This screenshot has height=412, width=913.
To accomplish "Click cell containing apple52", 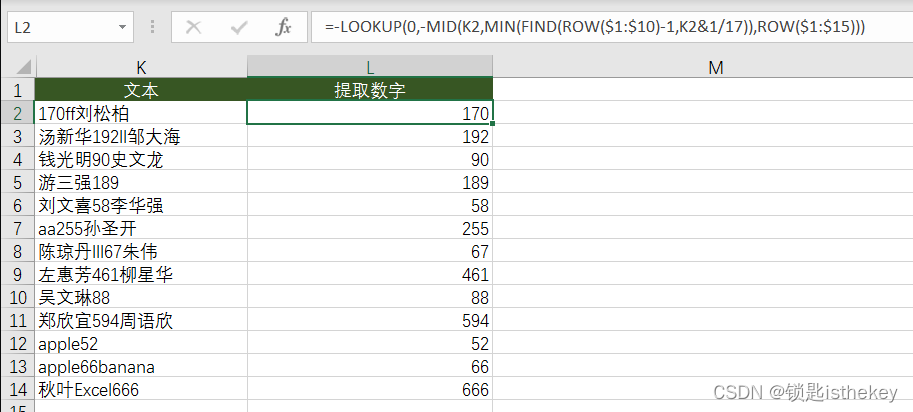I will (141, 343).
